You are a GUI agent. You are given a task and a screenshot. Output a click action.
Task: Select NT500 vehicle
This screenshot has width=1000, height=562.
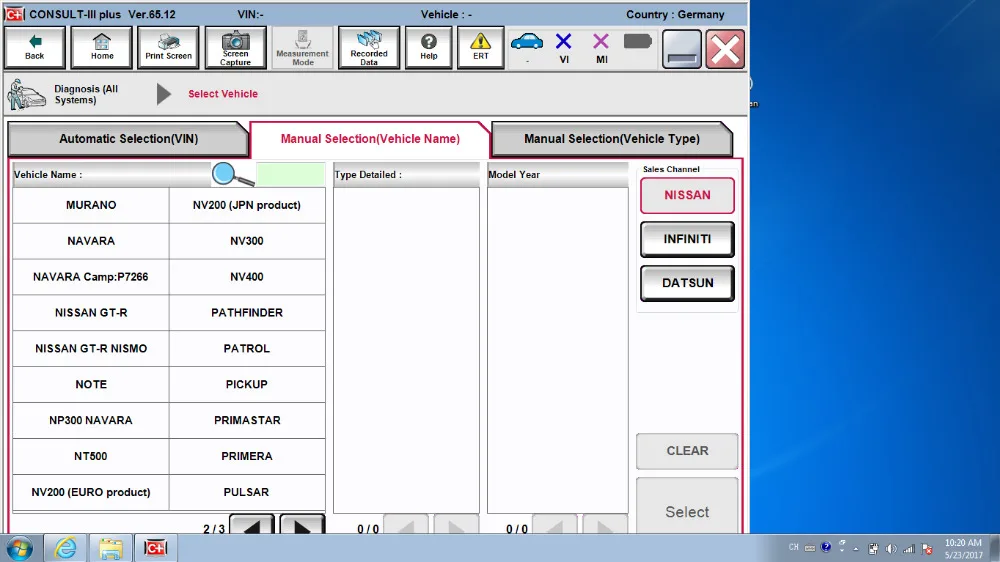91,456
